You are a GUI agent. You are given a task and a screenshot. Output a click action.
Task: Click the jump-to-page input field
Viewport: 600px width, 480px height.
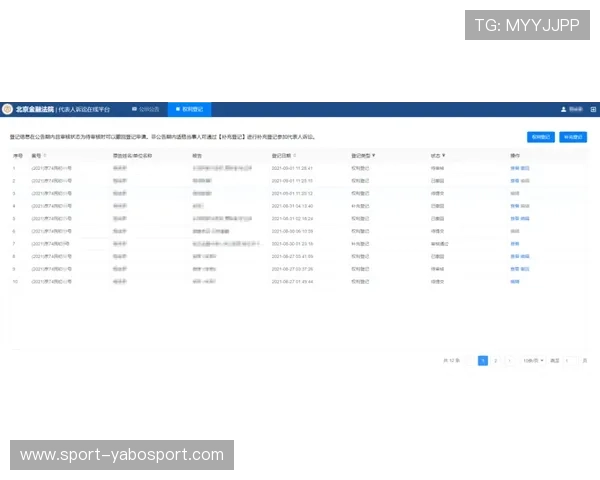570,359
